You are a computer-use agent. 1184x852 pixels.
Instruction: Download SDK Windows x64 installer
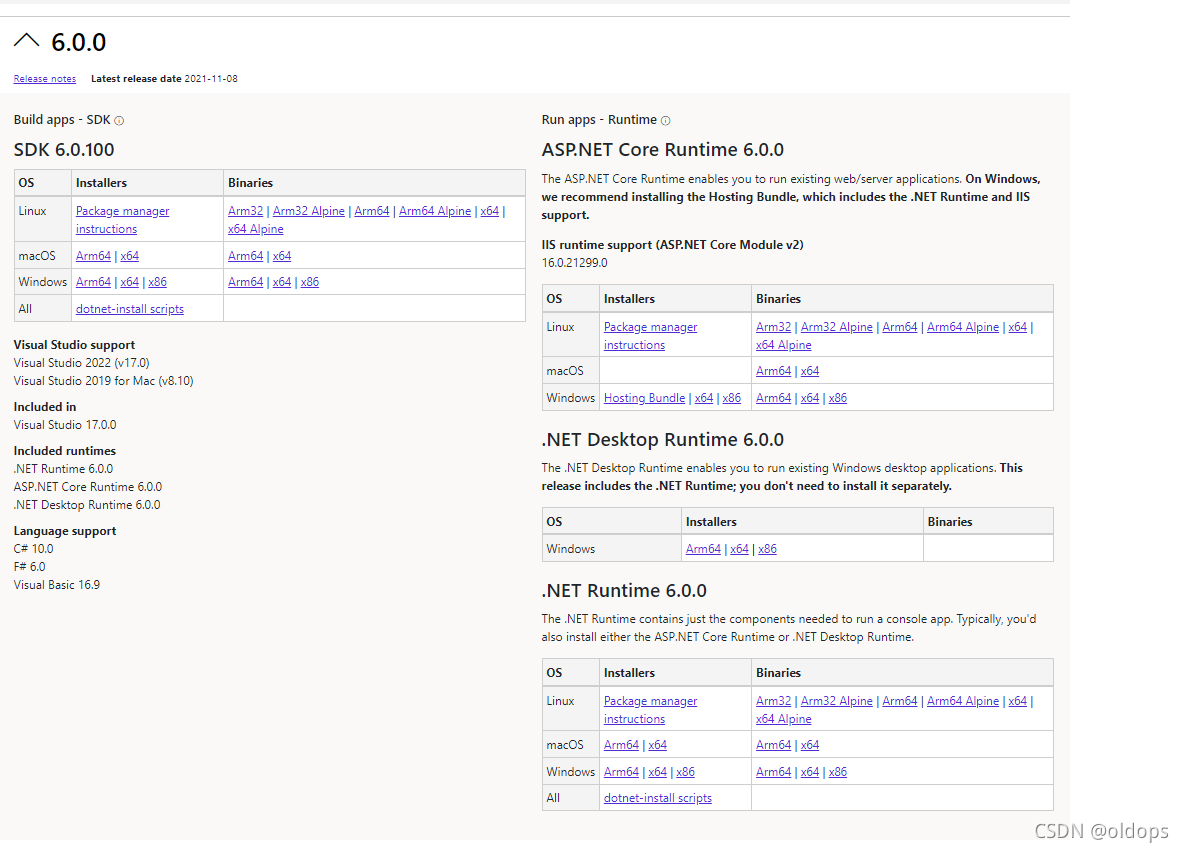point(129,282)
